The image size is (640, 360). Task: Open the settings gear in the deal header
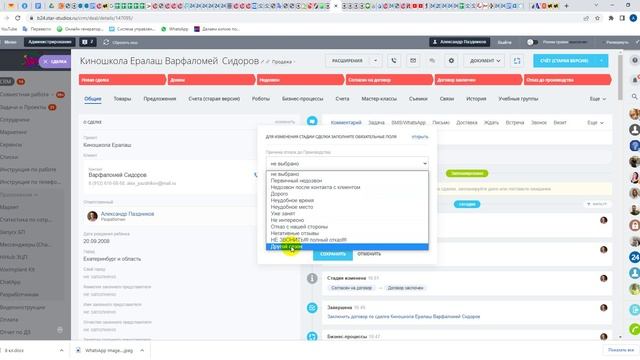coord(451,61)
